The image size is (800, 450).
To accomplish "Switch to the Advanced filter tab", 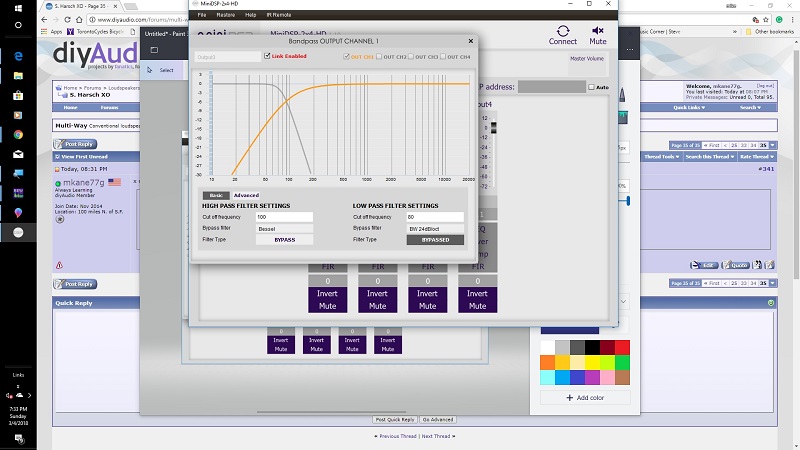I will click(246, 195).
